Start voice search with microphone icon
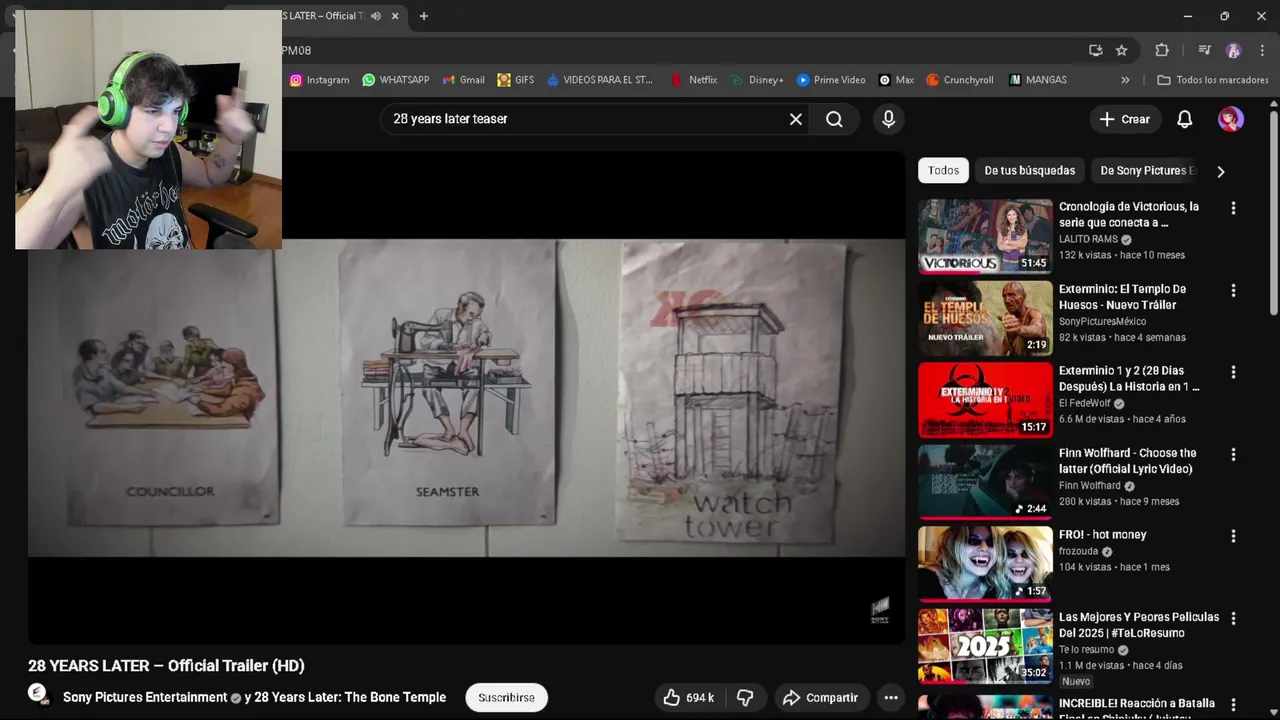The height and width of the screenshot is (720, 1280). (x=888, y=119)
